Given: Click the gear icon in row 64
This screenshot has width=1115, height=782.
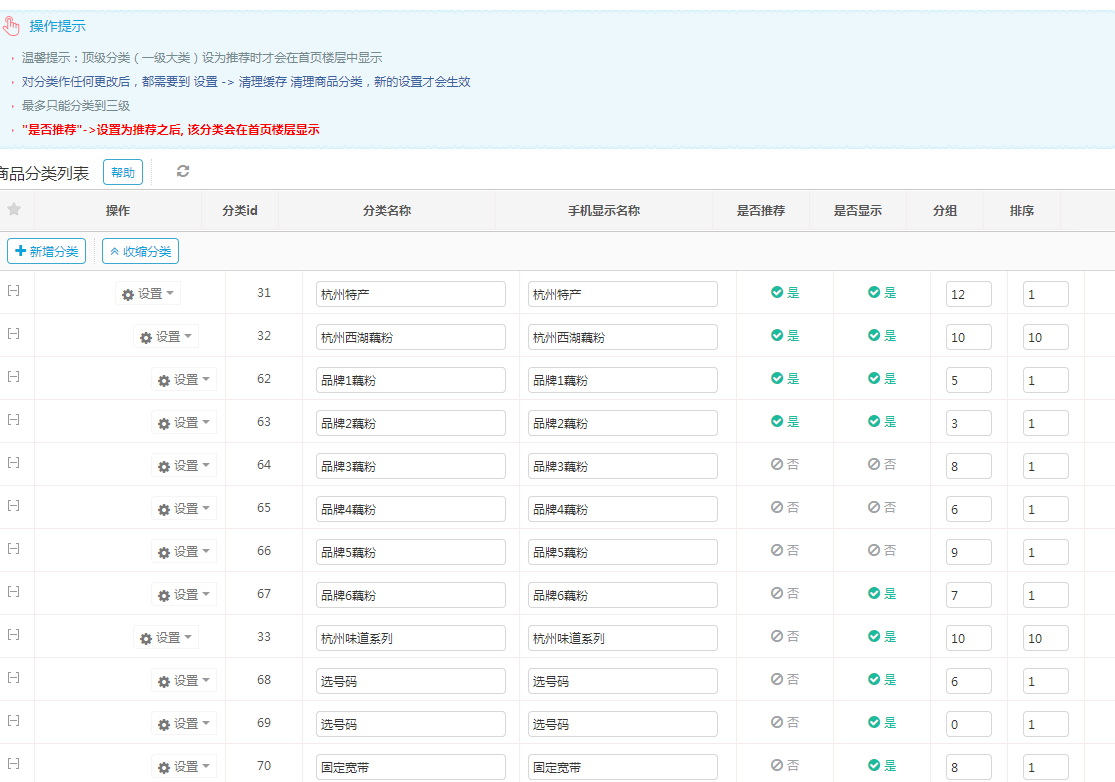Looking at the screenshot, I should pyautogui.click(x=164, y=466).
